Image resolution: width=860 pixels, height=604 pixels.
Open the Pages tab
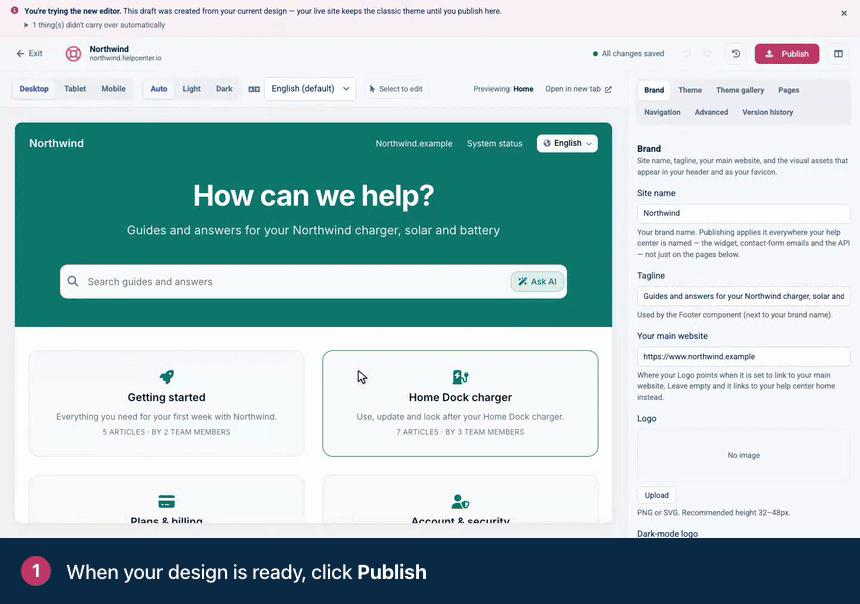tap(789, 90)
